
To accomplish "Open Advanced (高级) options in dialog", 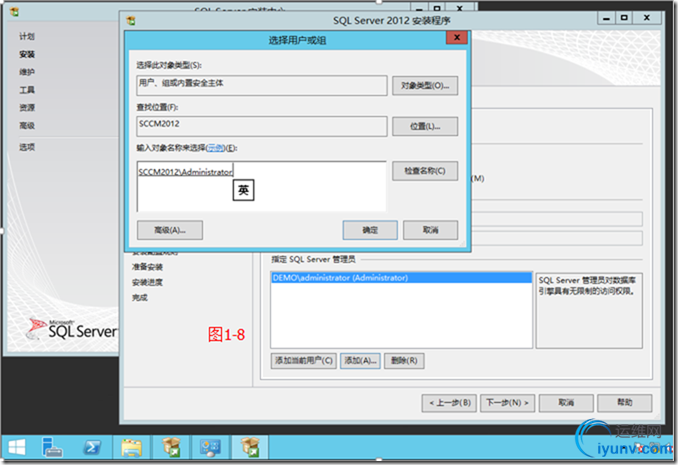I will pyautogui.click(x=170, y=230).
